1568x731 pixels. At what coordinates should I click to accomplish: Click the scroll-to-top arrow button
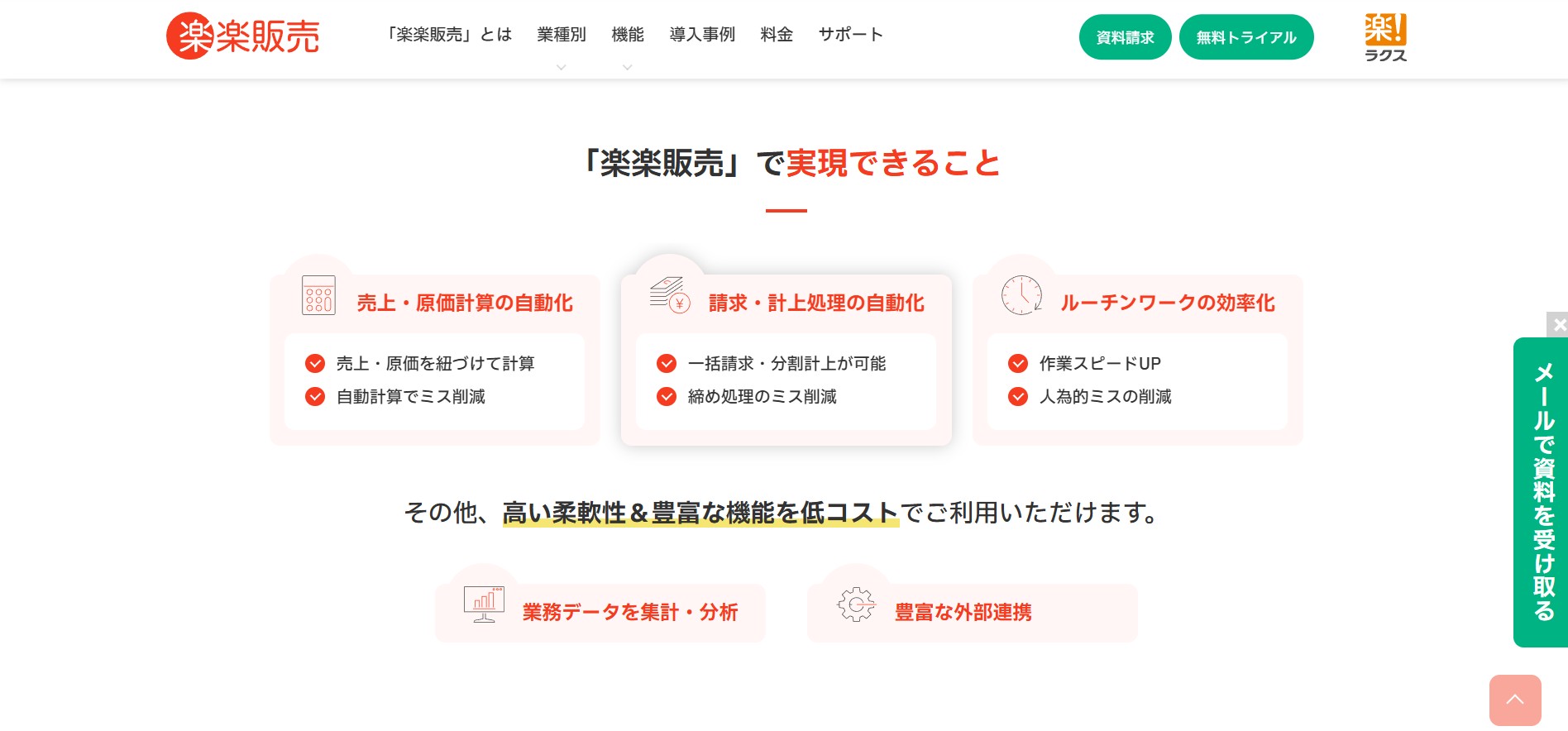(x=1515, y=700)
